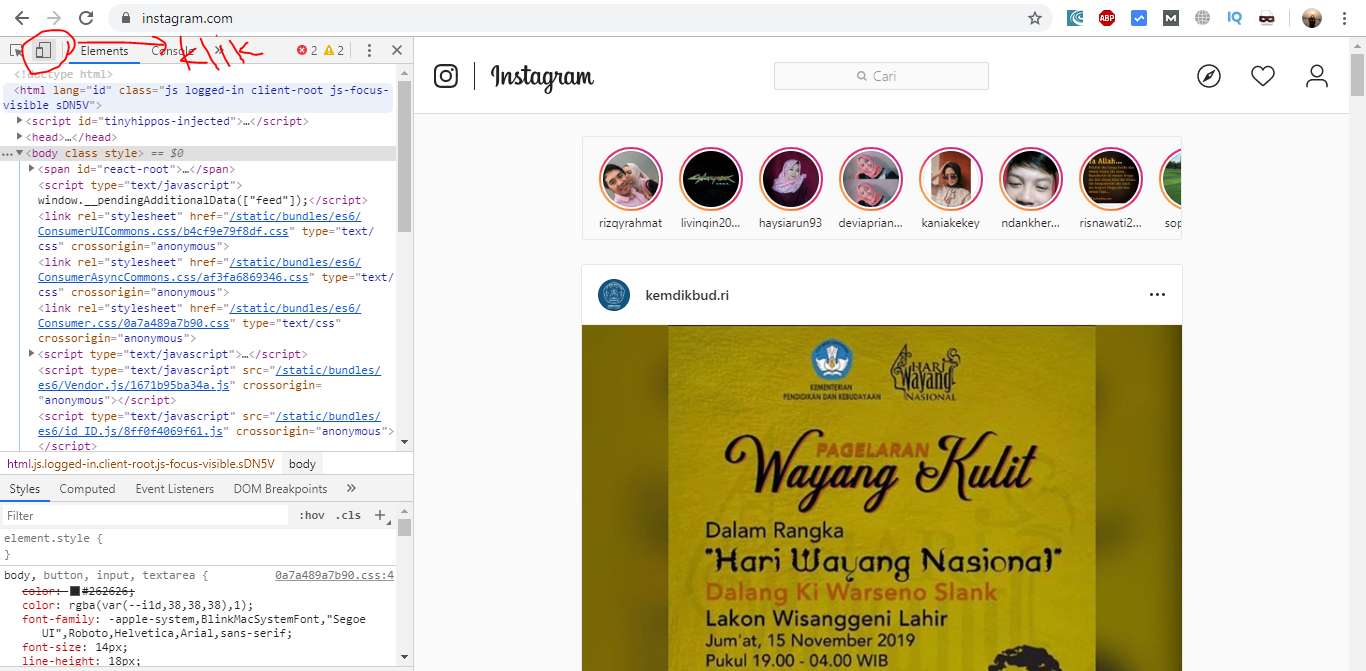
Task: Click the Instagram wordmark
Action: [x=542, y=77]
